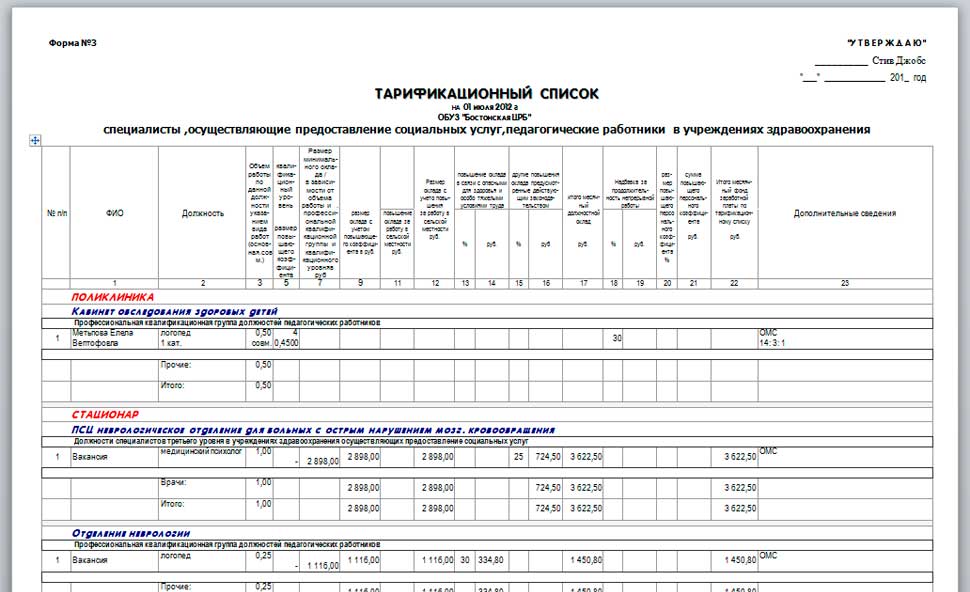Click the column number "23" cell
The image size is (970, 592).
click(845, 283)
